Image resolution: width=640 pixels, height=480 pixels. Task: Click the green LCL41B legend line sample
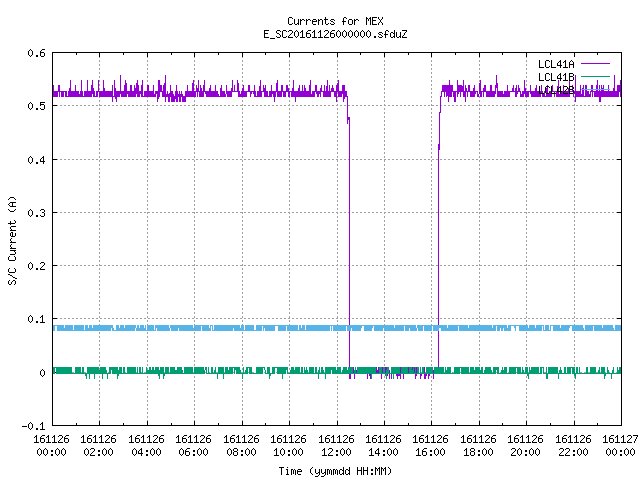[x=595, y=76]
